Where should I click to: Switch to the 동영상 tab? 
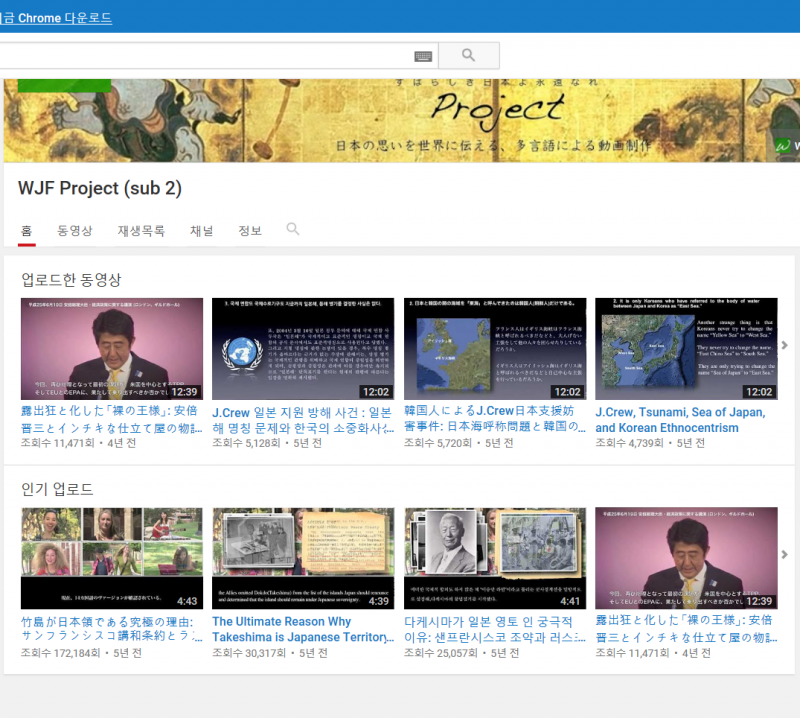click(75, 231)
